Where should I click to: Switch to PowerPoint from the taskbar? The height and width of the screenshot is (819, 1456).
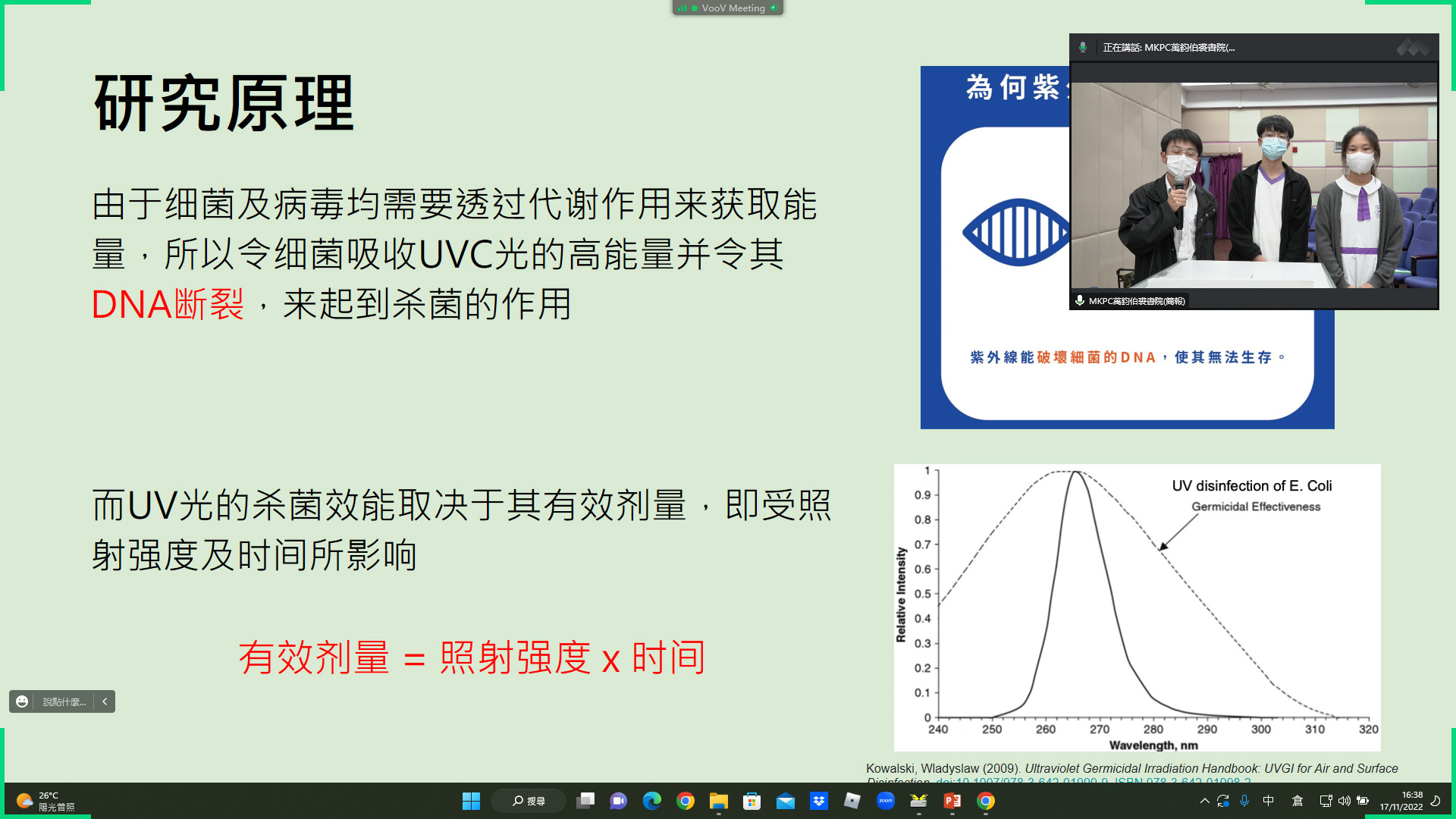[952, 801]
